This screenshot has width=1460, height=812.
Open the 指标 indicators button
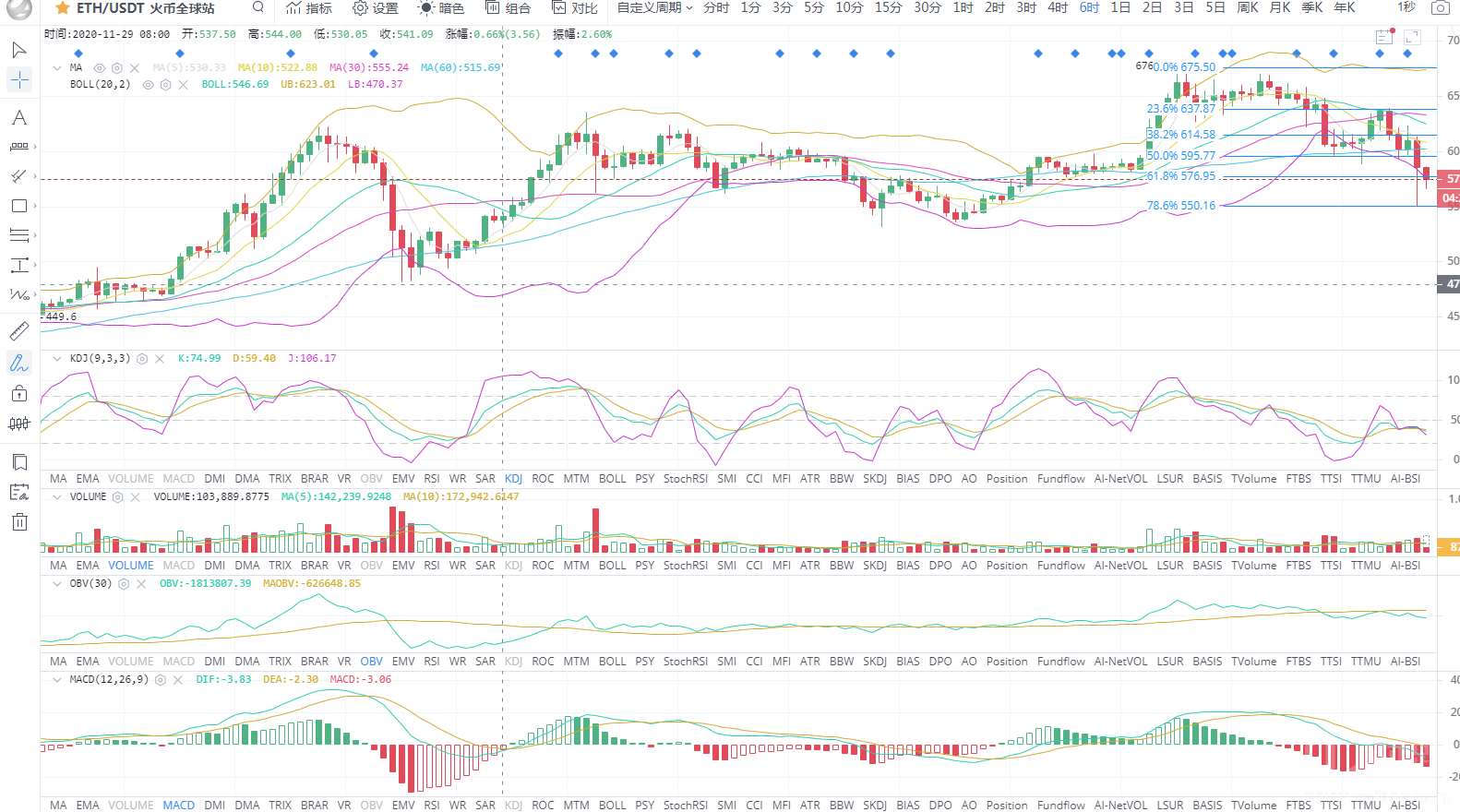(x=309, y=8)
